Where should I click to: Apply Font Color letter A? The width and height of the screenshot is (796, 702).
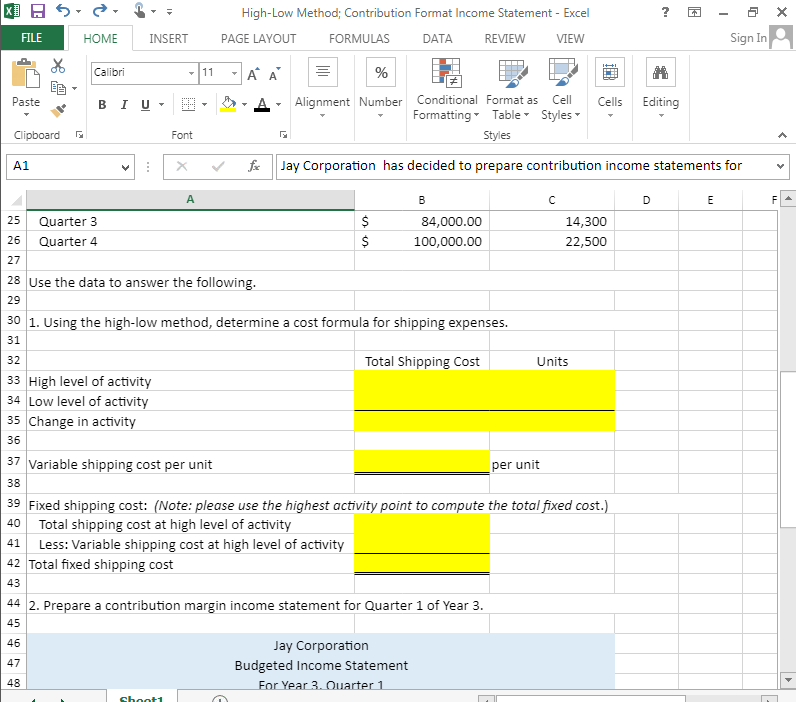coord(262,105)
